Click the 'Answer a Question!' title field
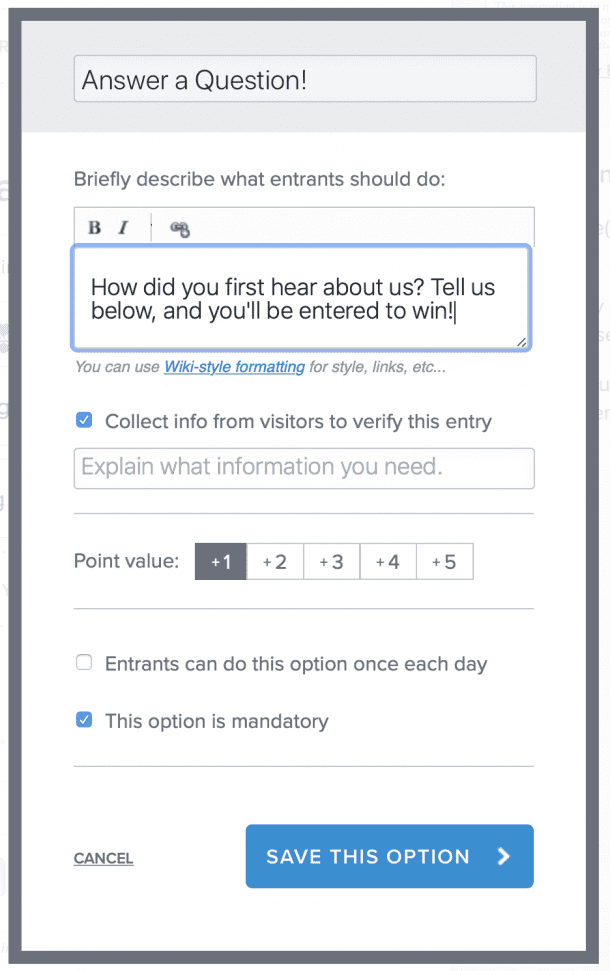The width and height of the screenshot is (610, 971). click(x=303, y=78)
